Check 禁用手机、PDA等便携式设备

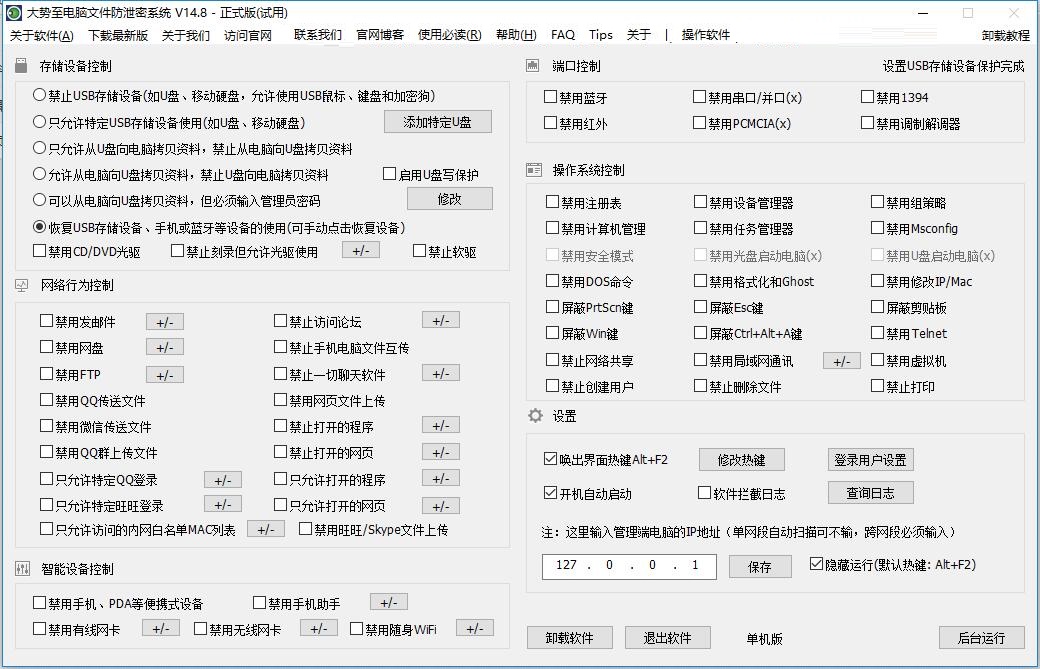pos(40,603)
